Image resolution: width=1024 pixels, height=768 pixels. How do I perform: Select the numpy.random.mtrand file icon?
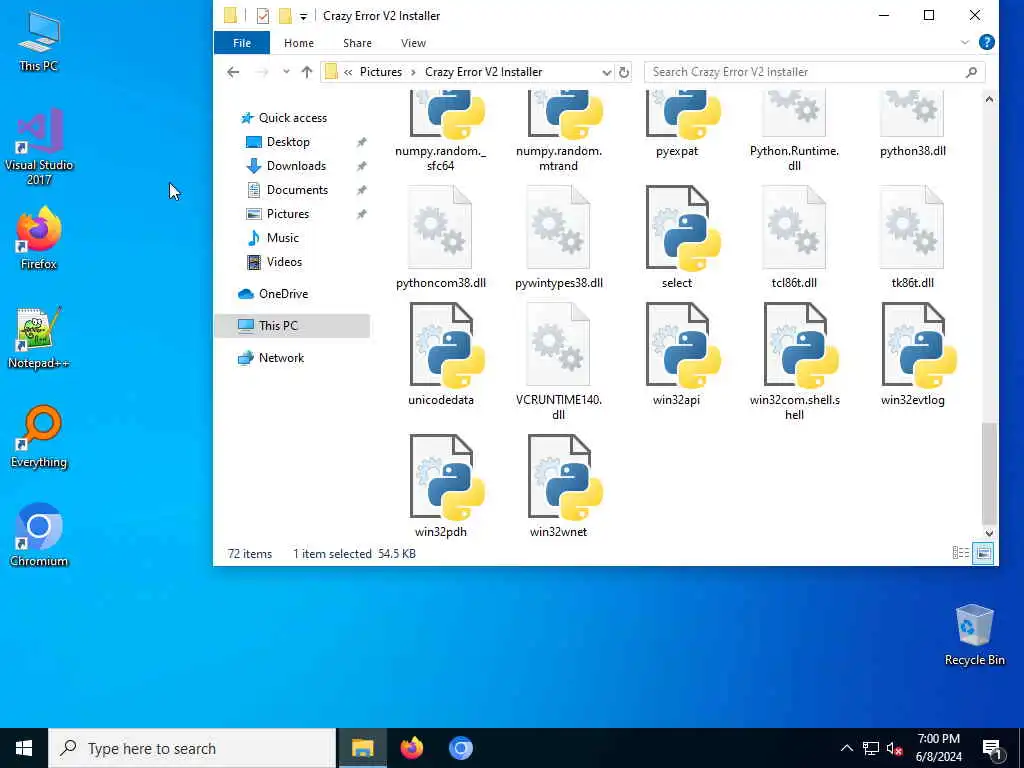pos(565,115)
